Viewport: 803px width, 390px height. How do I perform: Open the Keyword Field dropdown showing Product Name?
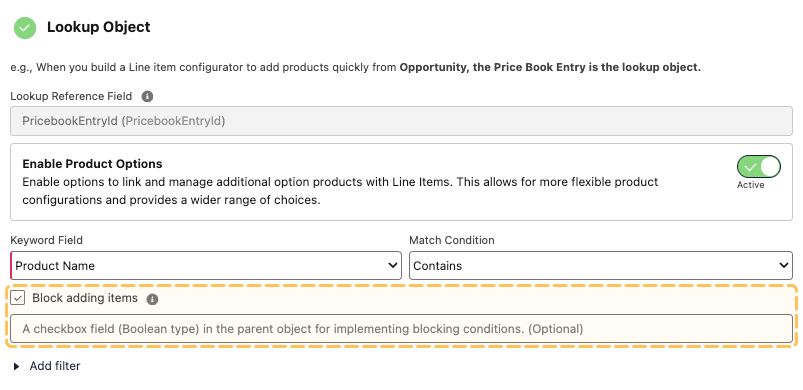(x=206, y=266)
